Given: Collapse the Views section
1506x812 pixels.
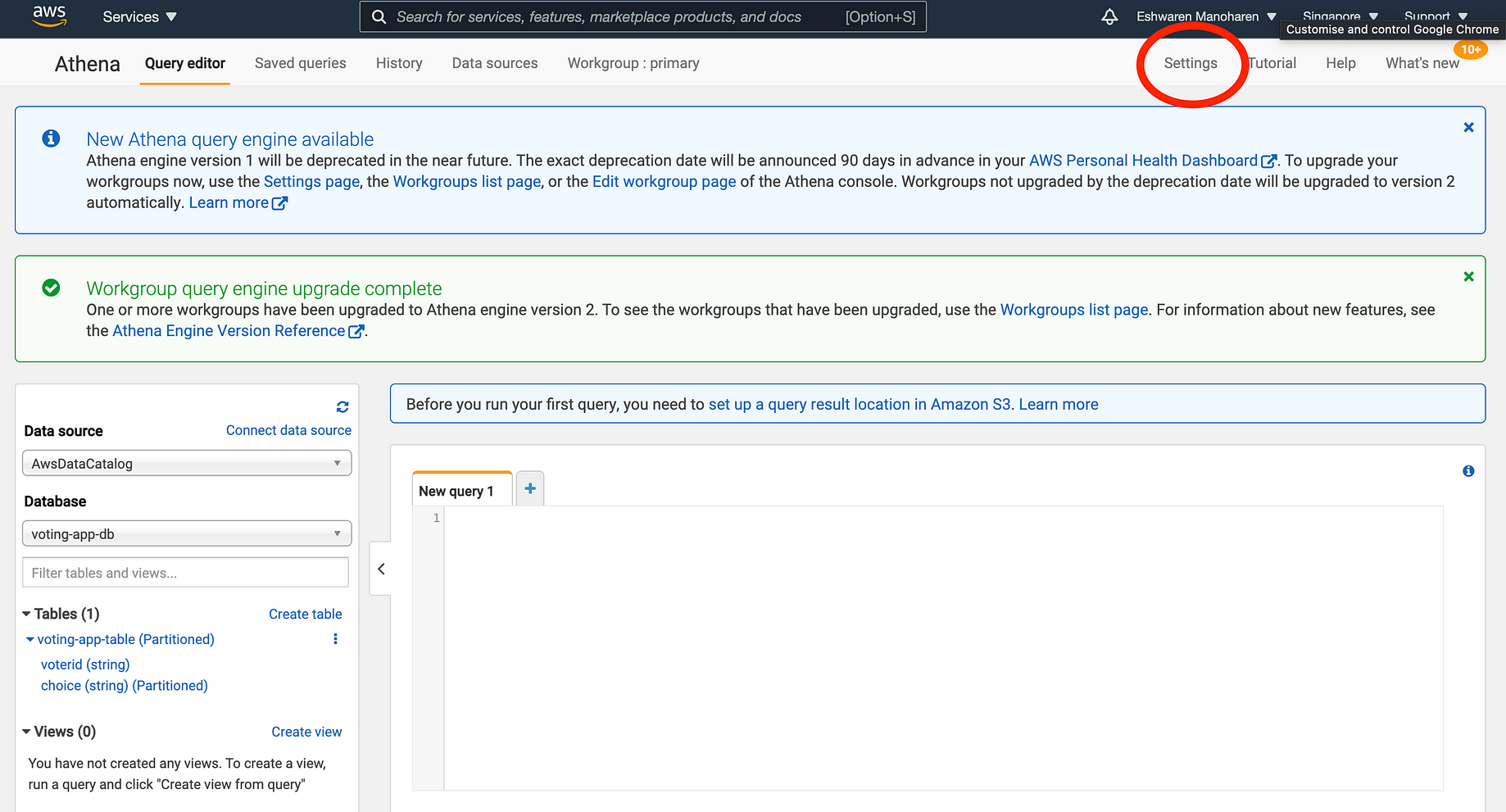Looking at the screenshot, I should [26, 732].
